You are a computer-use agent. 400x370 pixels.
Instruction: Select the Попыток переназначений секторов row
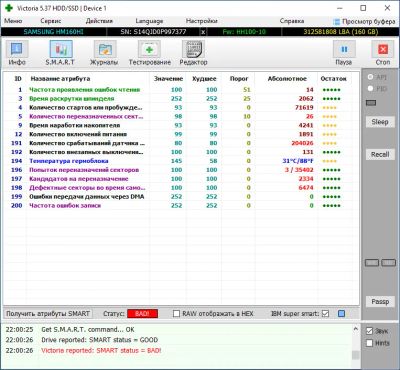click(x=181, y=170)
